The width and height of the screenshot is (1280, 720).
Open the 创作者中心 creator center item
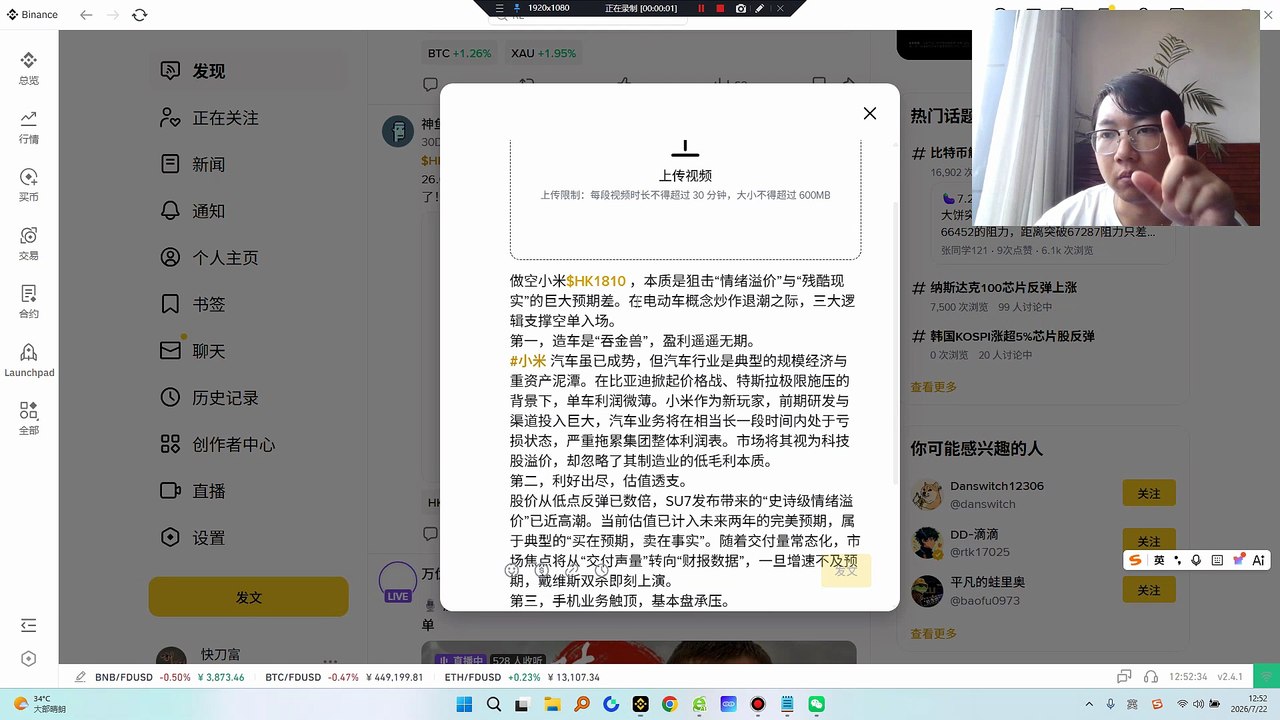point(248,444)
